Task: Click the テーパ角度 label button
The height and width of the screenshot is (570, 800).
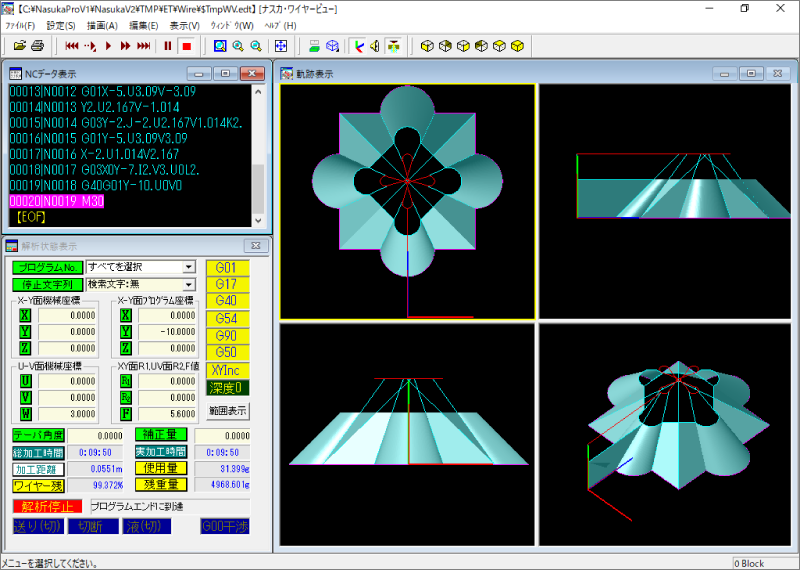Action: point(39,435)
